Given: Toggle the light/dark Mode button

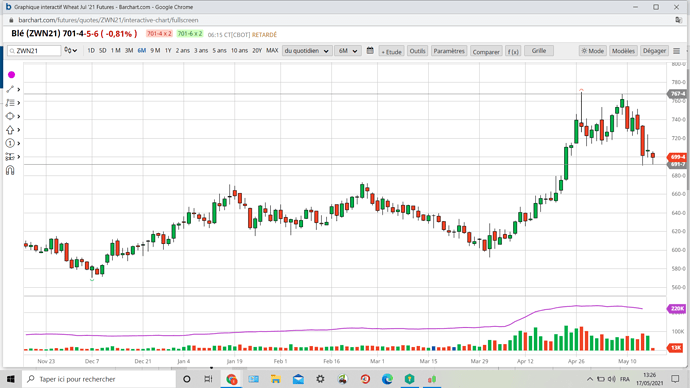Looking at the screenshot, I should 593,51.
